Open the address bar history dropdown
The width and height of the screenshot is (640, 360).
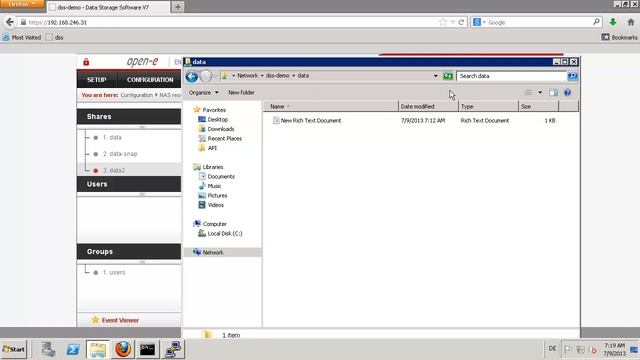click(x=436, y=76)
